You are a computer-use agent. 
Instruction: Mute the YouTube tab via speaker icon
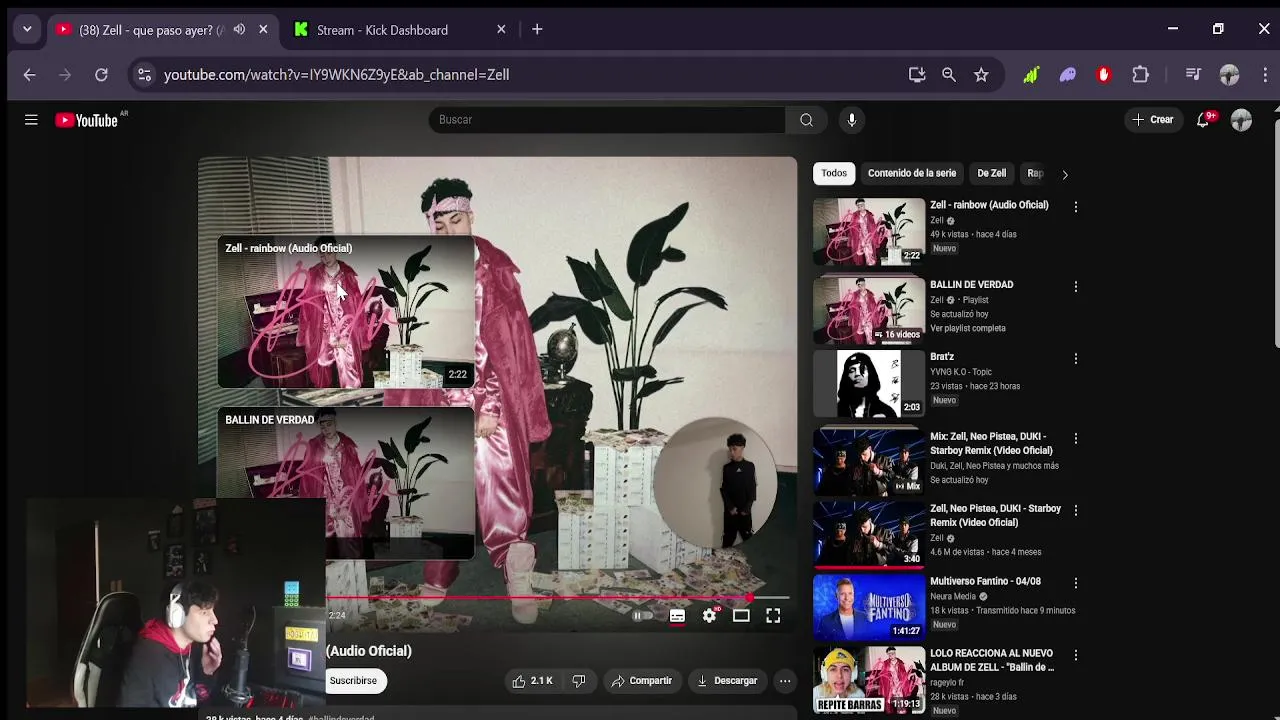(239, 30)
